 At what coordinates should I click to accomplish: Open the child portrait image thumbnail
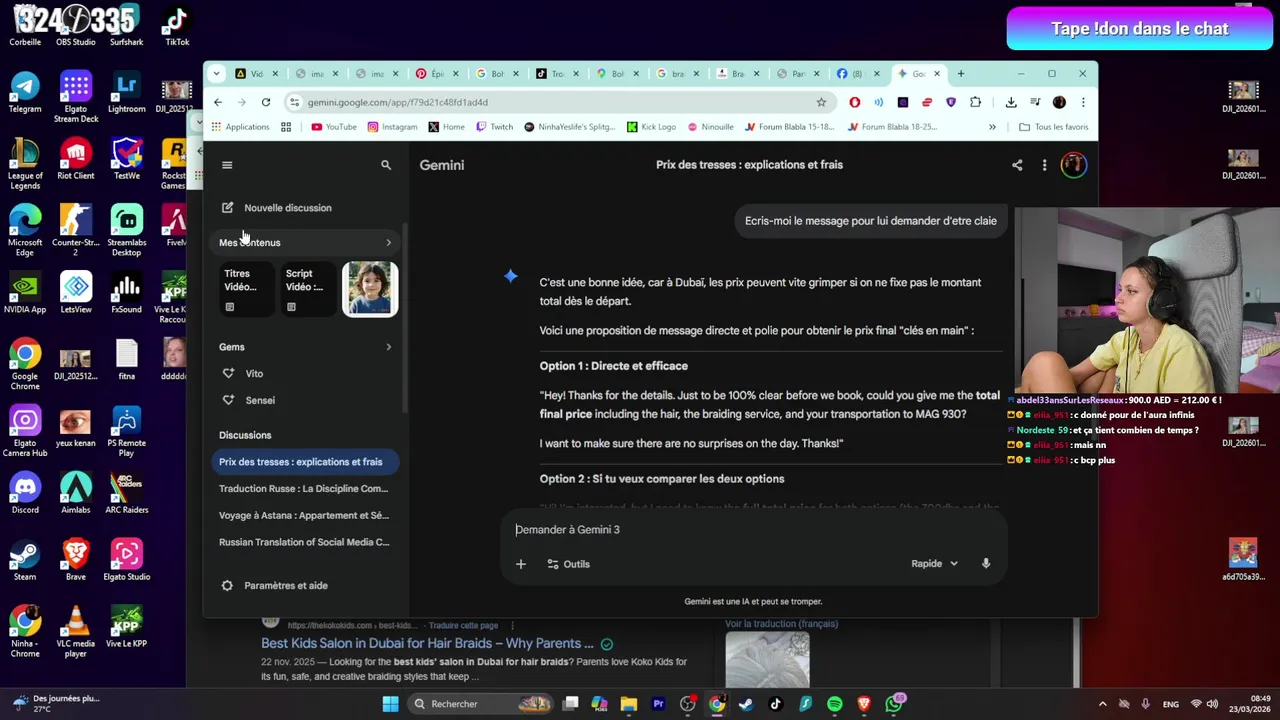(x=370, y=289)
